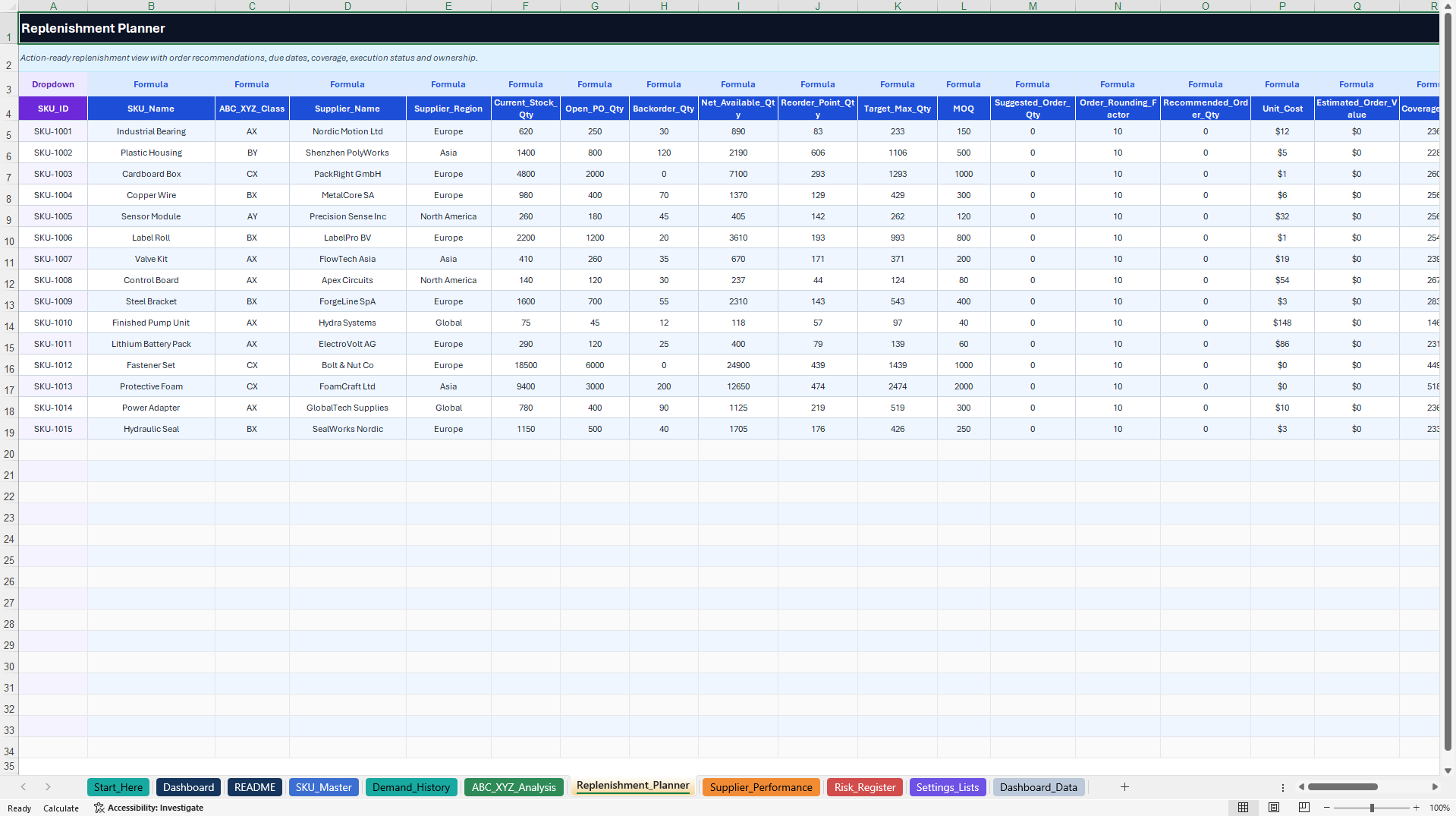Click Calculate in the status bar

pyautogui.click(x=61, y=808)
